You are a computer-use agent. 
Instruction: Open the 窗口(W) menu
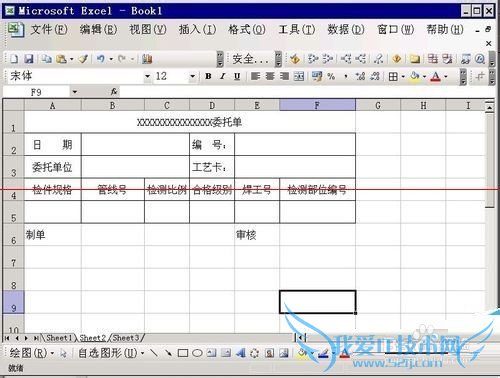tap(395, 30)
